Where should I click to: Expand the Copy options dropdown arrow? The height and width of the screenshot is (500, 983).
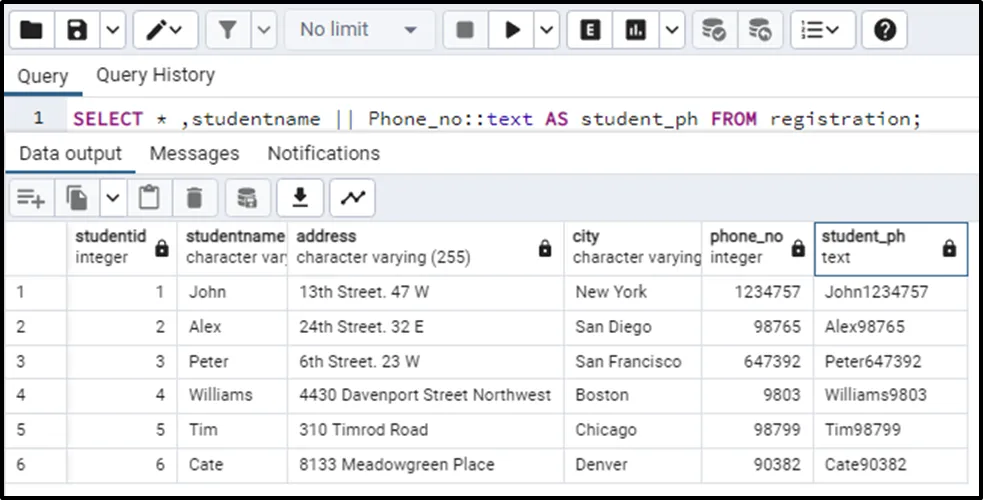point(112,199)
